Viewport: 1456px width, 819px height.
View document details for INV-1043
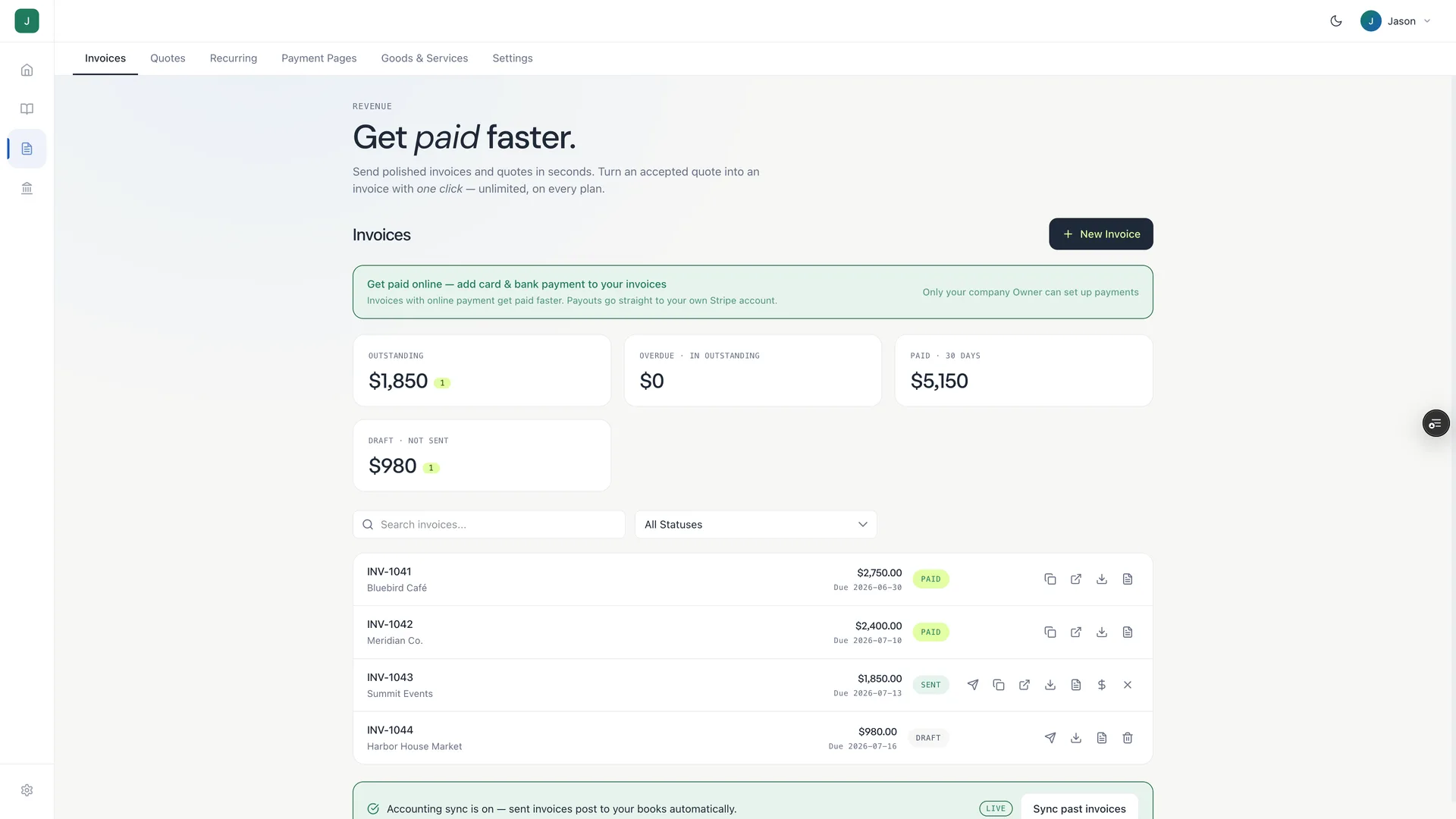1076,685
